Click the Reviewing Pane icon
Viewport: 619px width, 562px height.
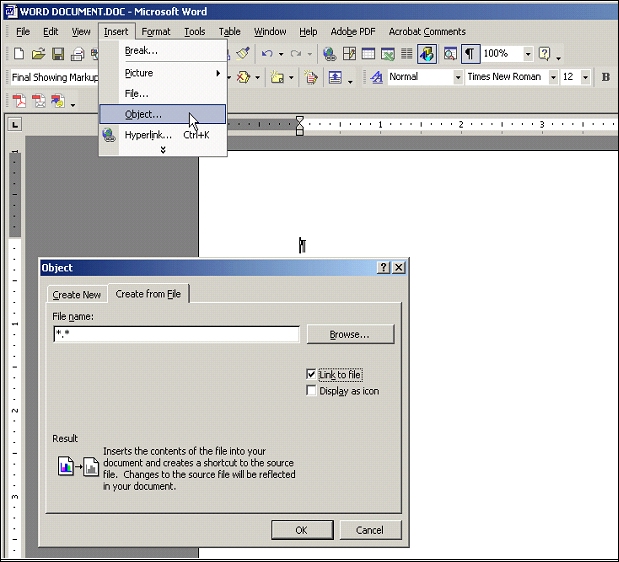tap(335, 77)
